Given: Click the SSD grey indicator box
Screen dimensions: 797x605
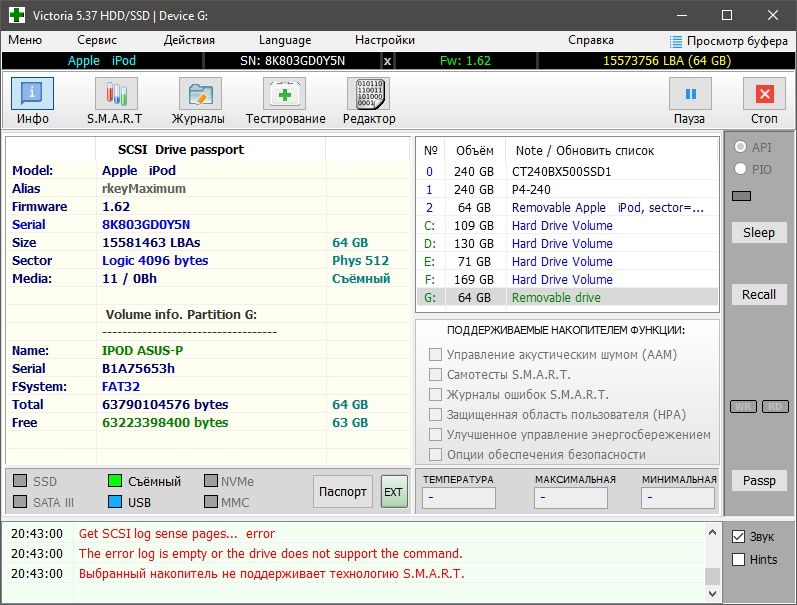Looking at the screenshot, I should pos(20,480).
